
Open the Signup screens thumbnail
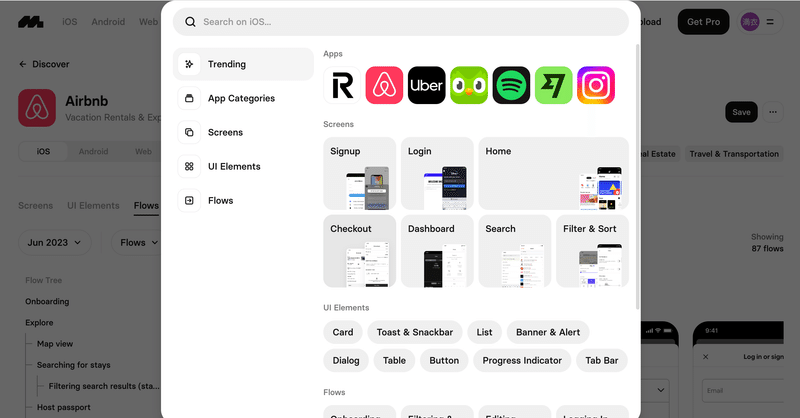point(360,174)
